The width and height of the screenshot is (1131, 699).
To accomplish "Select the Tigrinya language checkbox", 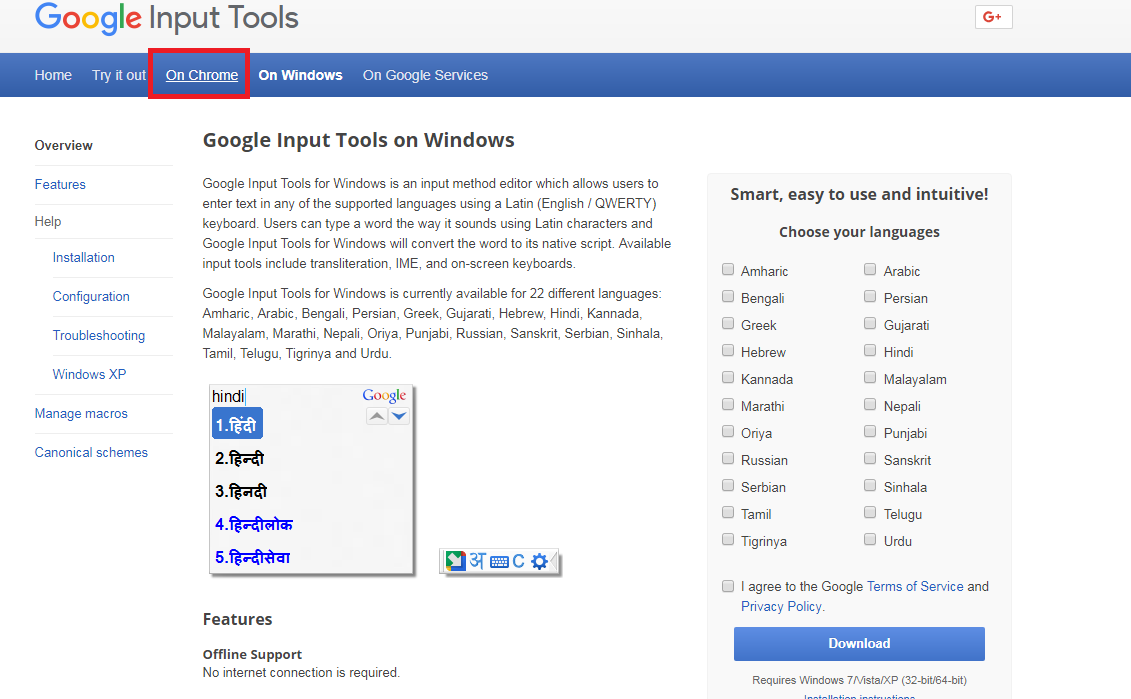I will (x=728, y=540).
